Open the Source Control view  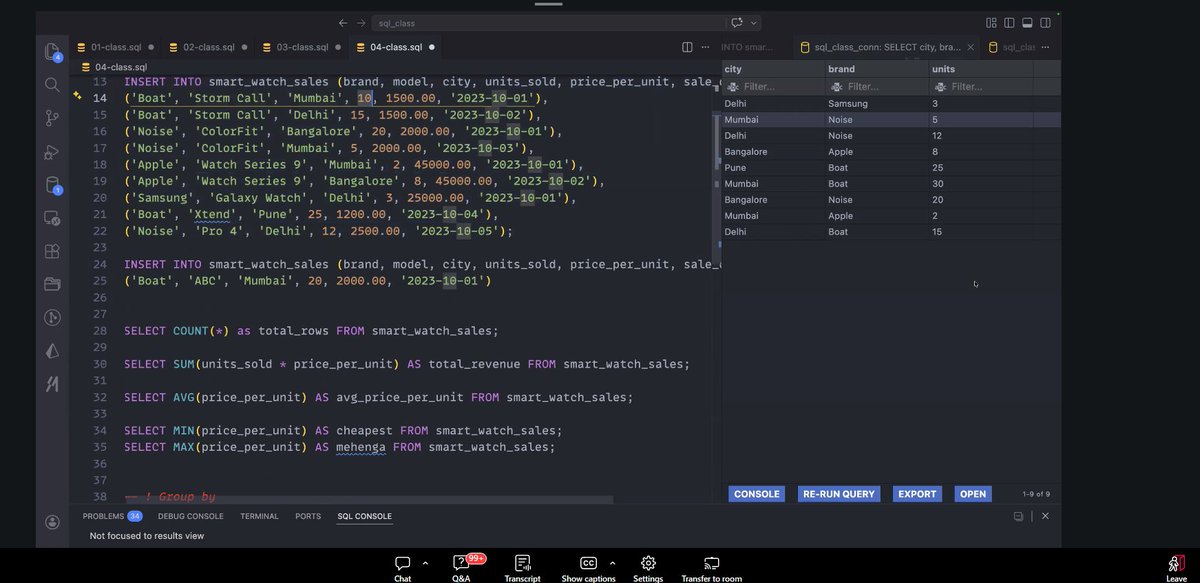click(52, 118)
